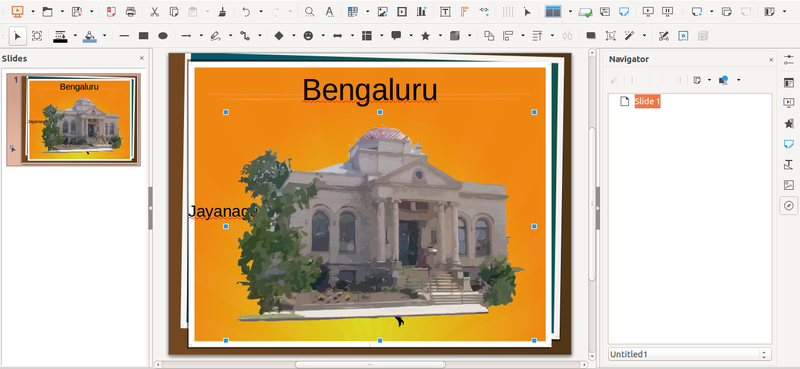Open the Properties sidebar deck
Screen dimensions: 800x369
click(789, 83)
